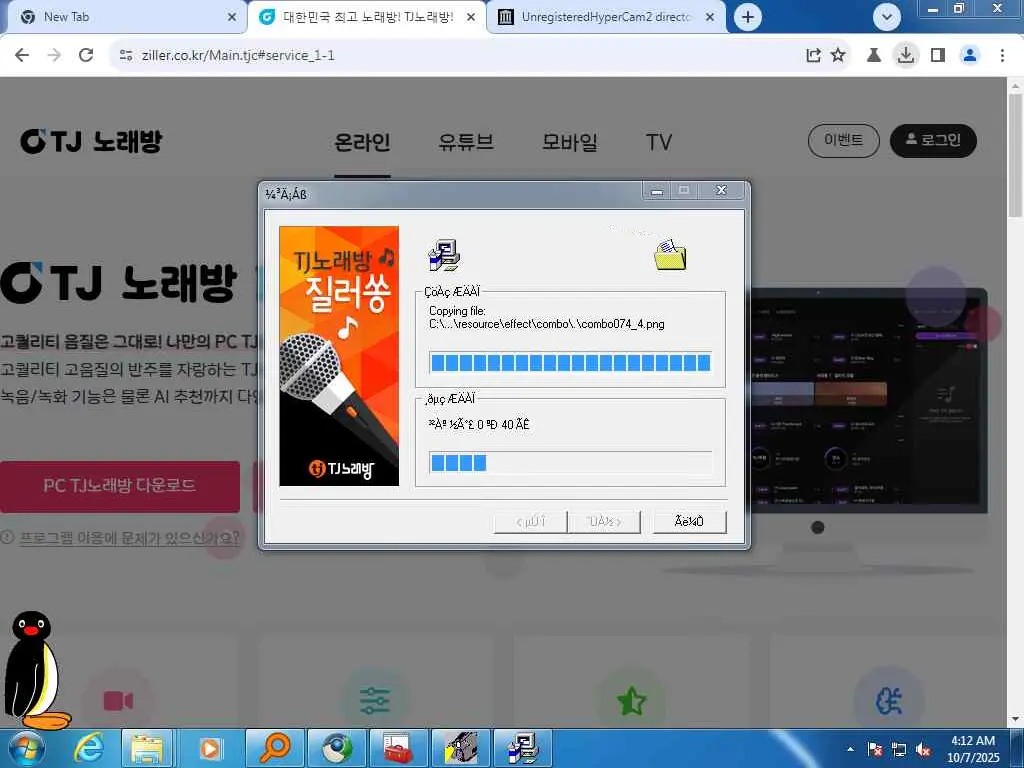Click the muted volume tray icon
The image size is (1024, 768).
(x=923, y=749)
